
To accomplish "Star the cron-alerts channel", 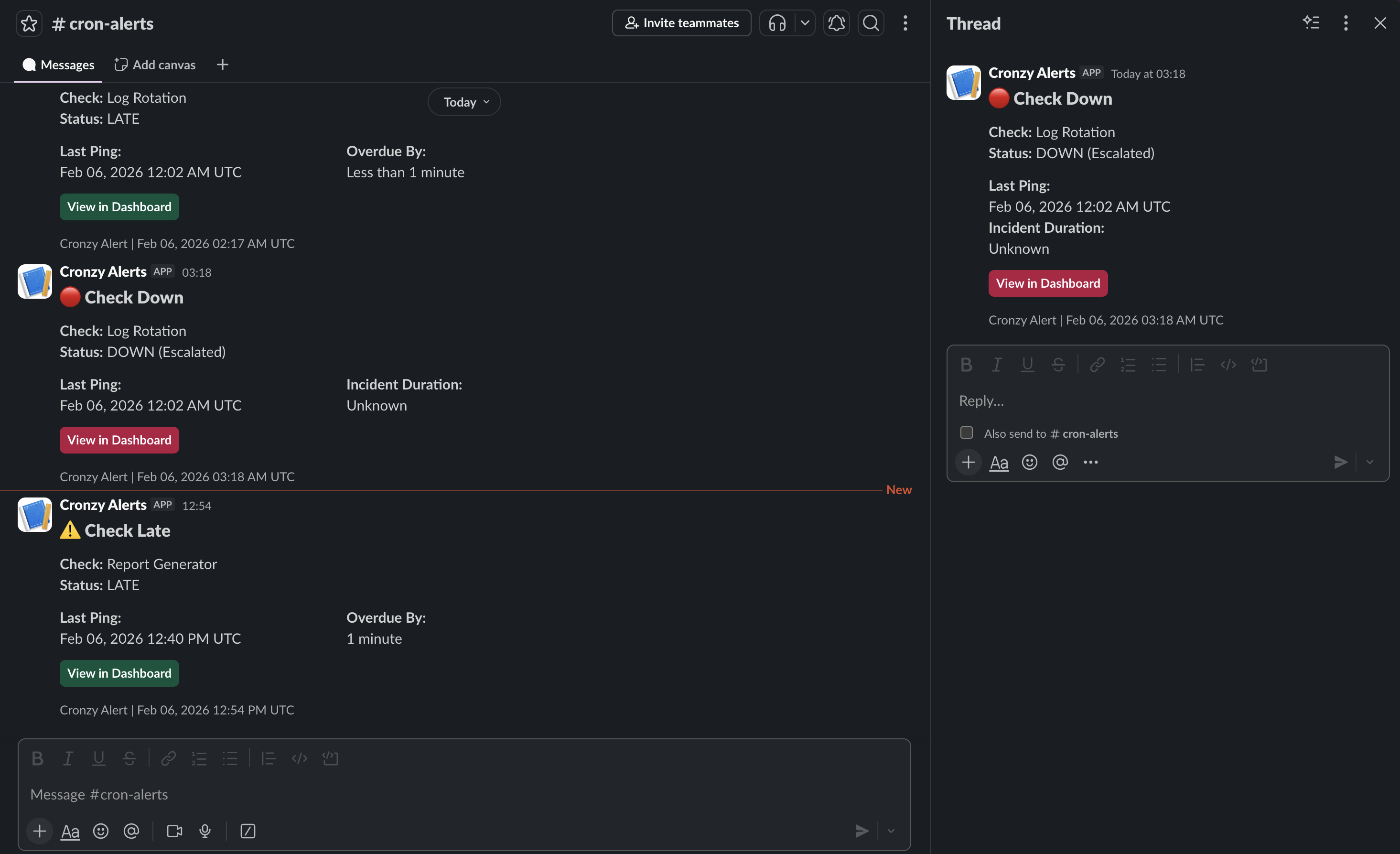I will click(29, 23).
